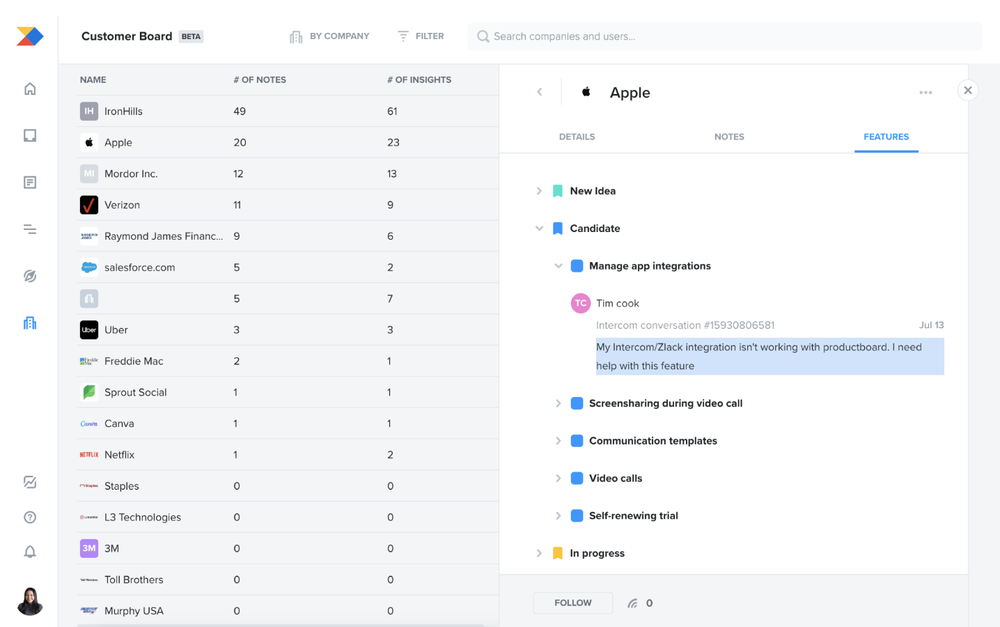Open Intercom conversation #15930806581 link

click(685, 325)
